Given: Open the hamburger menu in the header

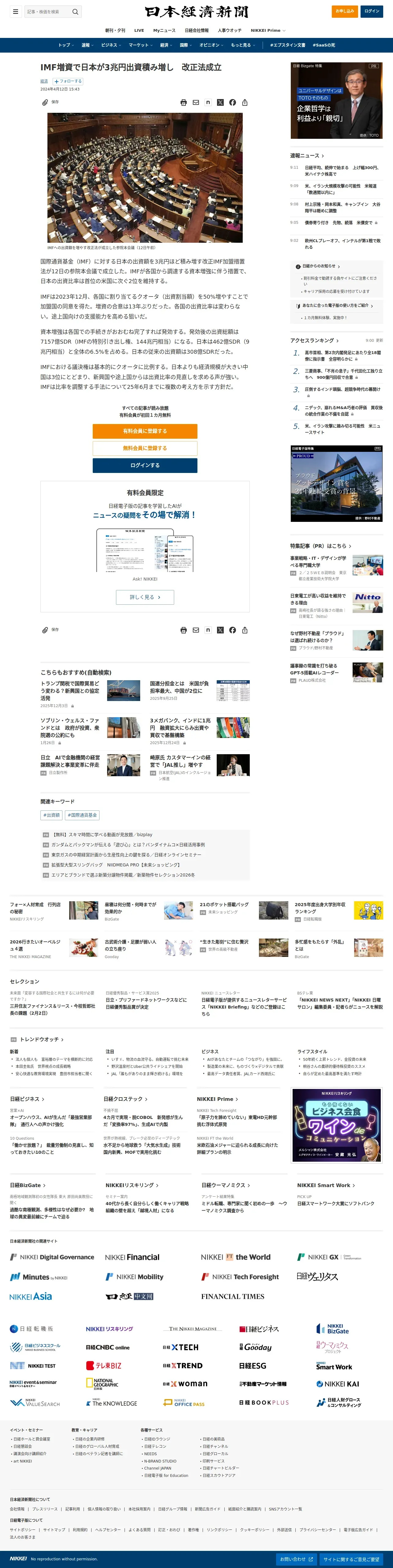Looking at the screenshot, I should pyautogui.click(x=15, y=12).
